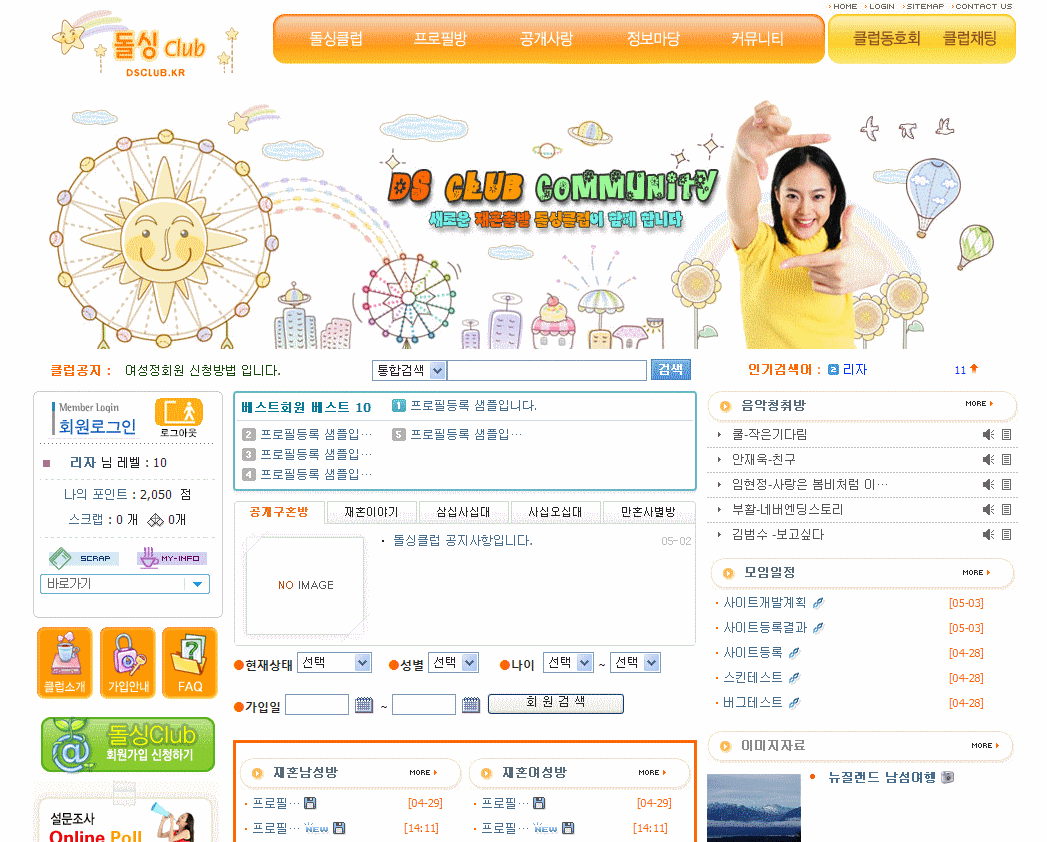Click the up arrow beside rank 11
Screen dimensions: 1047x842
pyautogui.click(x=974, y=369)
